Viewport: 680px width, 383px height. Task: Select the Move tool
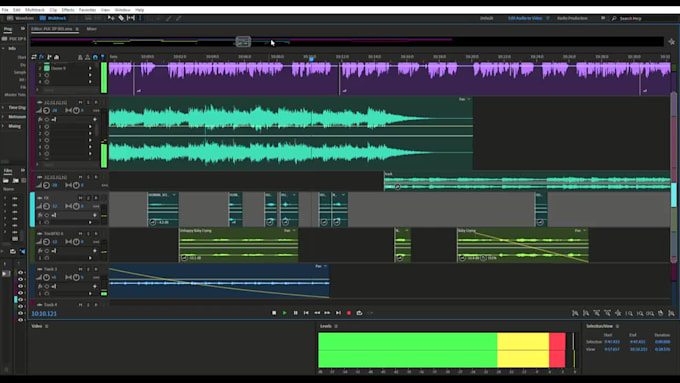point(111,18)
